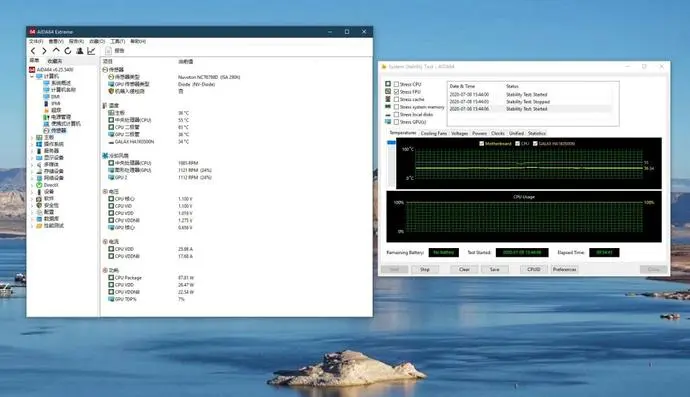Click the Forward arrow in AIDA64 toolbar
Viewport: 690px width, 397px height.
(x=44, y=51)
